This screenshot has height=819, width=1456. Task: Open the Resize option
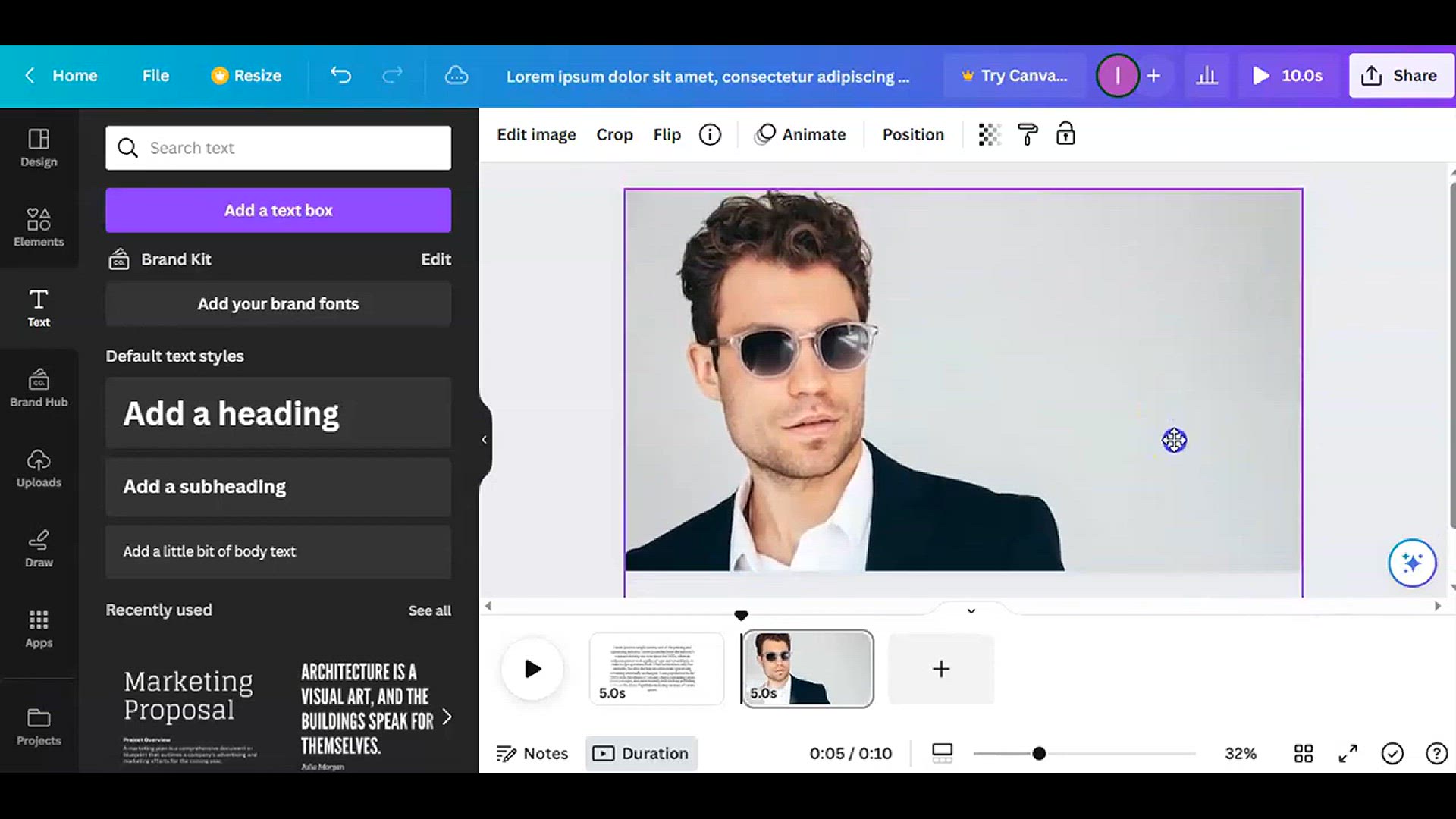tap(246, 75)
